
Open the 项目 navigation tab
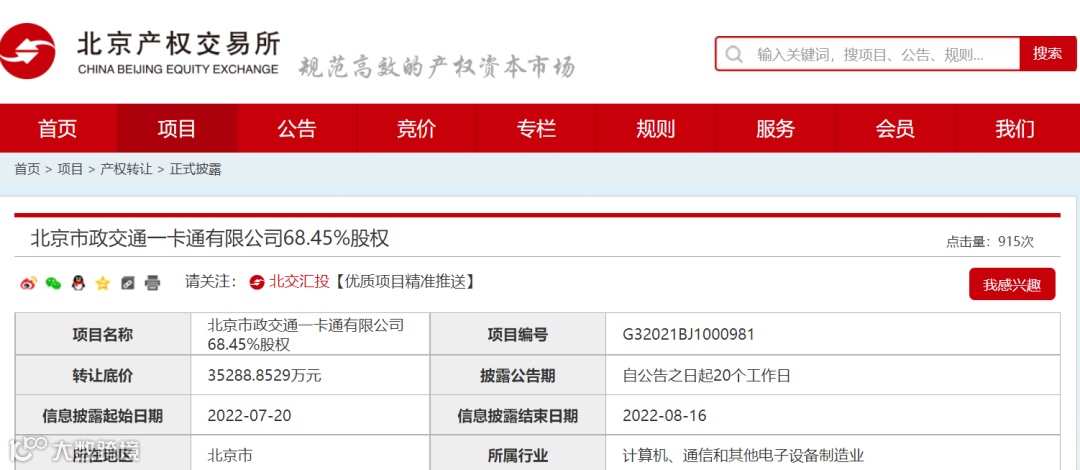coord(177,128)
